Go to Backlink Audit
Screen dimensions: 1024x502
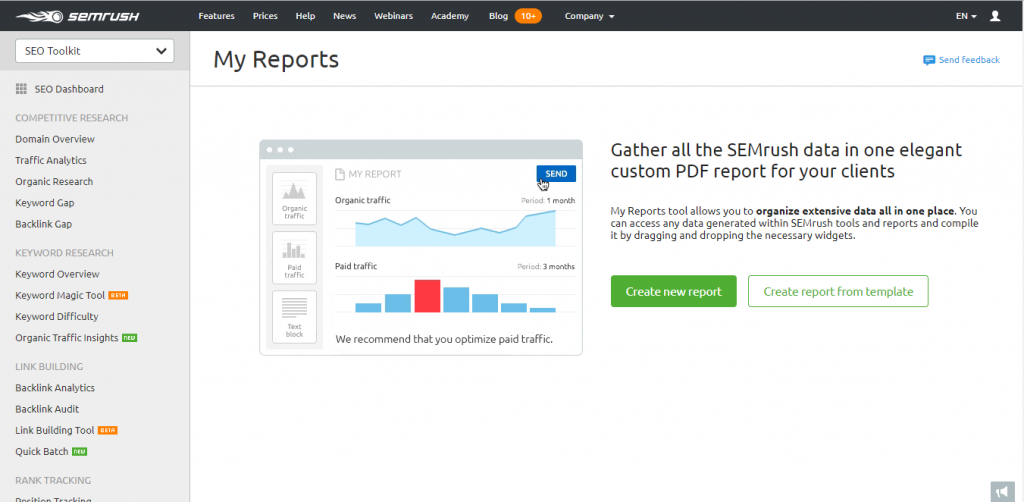click(47, 409)
